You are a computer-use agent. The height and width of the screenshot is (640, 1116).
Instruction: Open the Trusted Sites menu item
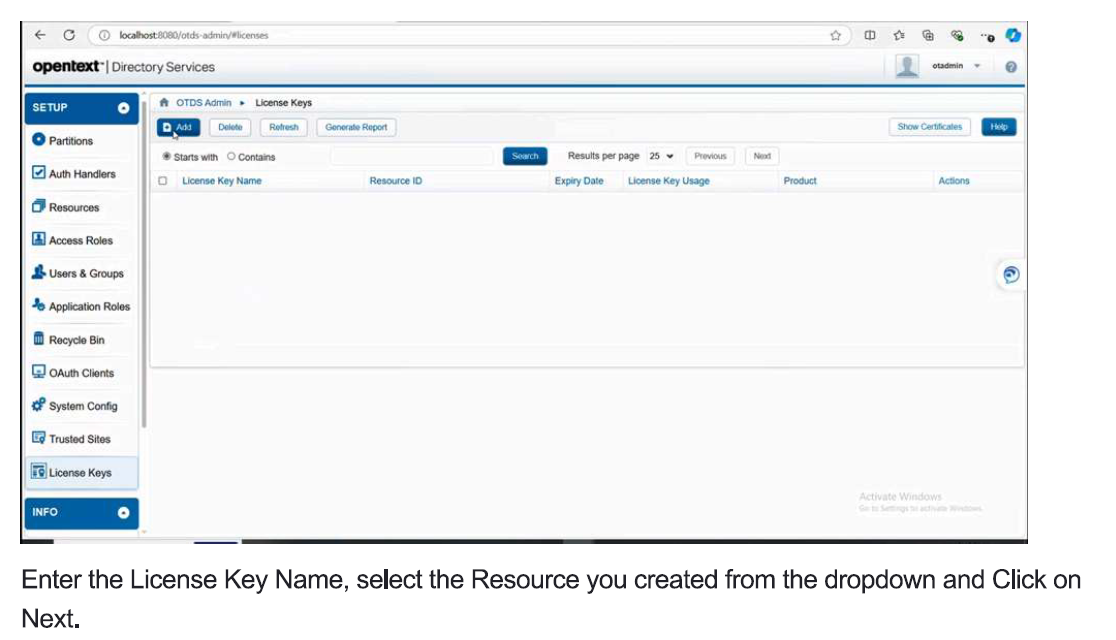[x=79, y=439]
